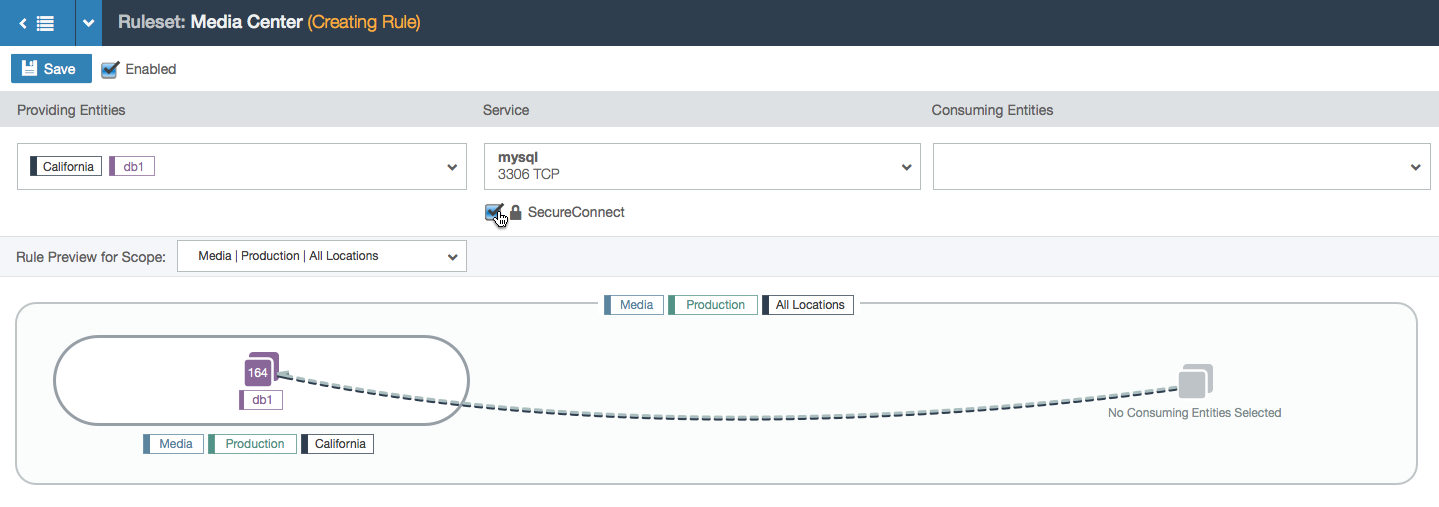Screen dimensions: 1439x507
Task: Uncheck the Enabled checkbox
Action: [110, 69]
